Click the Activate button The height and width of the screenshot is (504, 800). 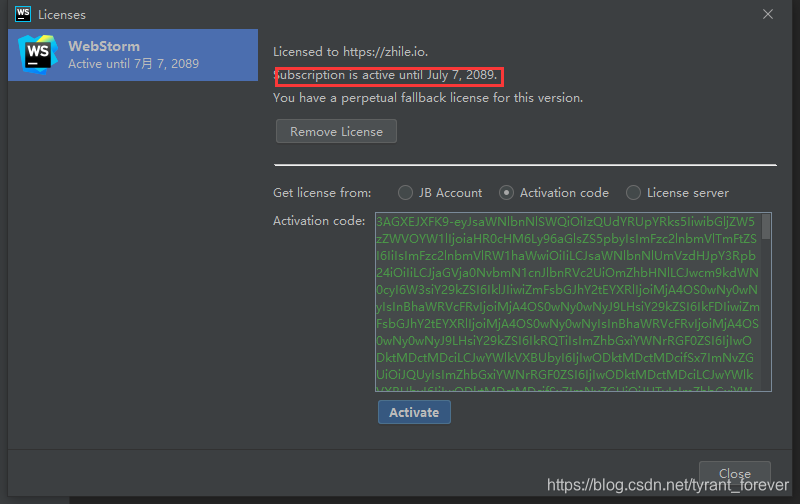pos(414,412)
